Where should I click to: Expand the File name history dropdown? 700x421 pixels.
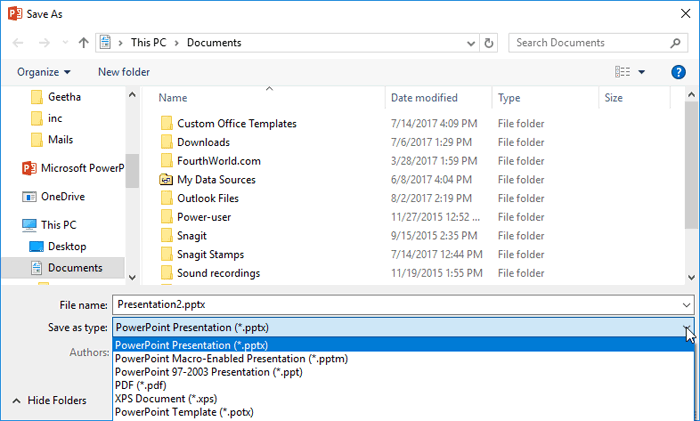[x=685, y=304]
